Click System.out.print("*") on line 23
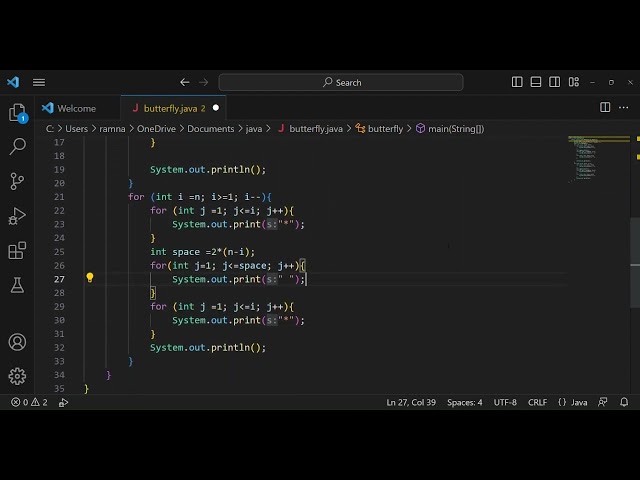This screenshot has width=640, height=480. pyautogui.click(x=238, y=224)
